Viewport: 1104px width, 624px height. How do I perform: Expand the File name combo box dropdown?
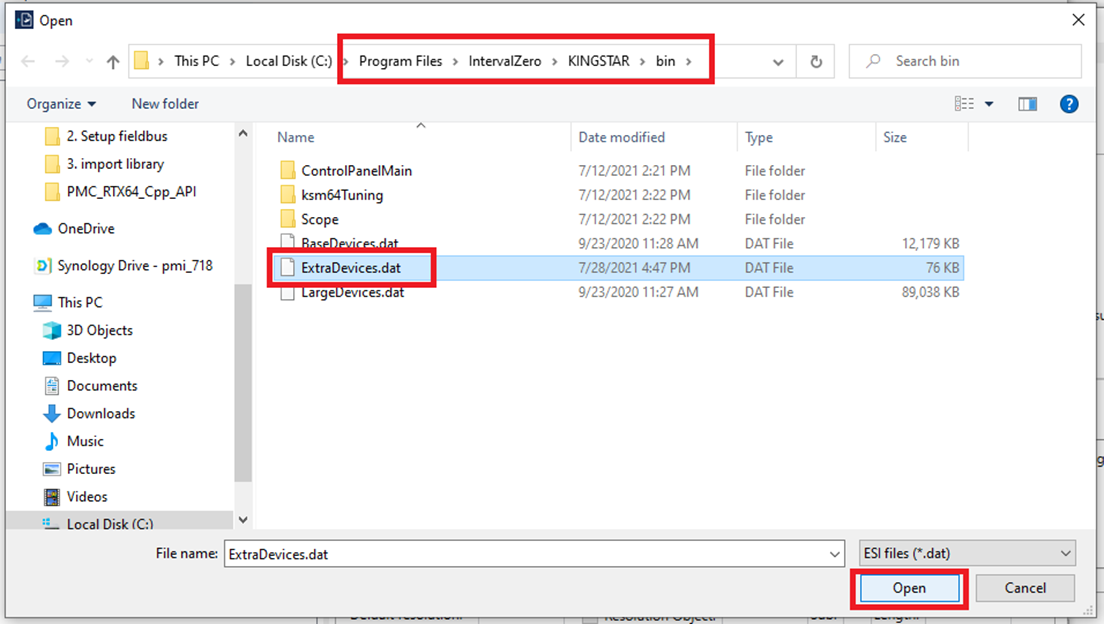pos(835,553)
